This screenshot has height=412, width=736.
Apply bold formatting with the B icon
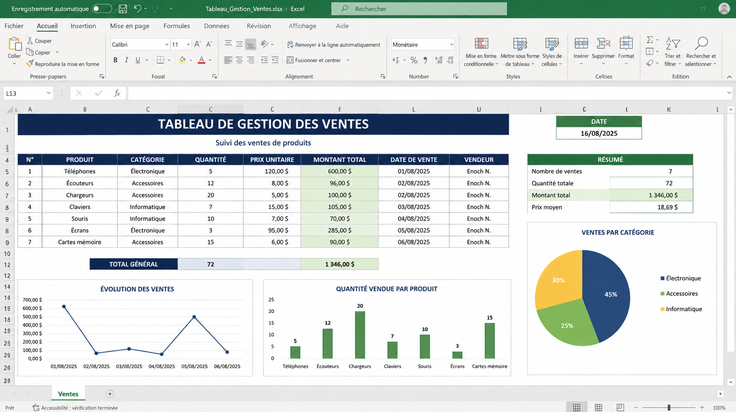pos(115,60)
